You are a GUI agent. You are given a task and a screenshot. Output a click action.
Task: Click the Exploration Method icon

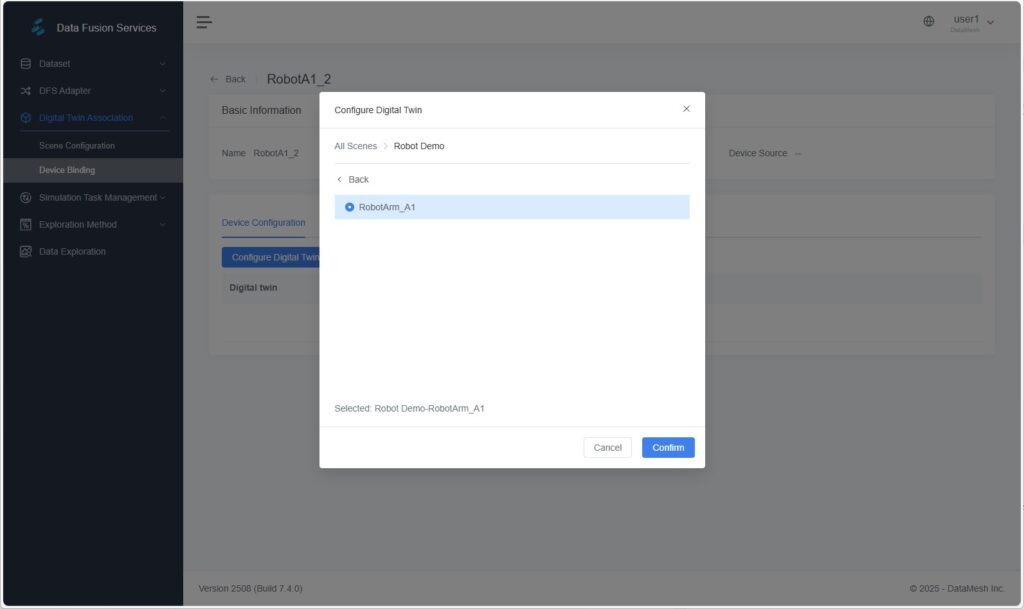26,225
